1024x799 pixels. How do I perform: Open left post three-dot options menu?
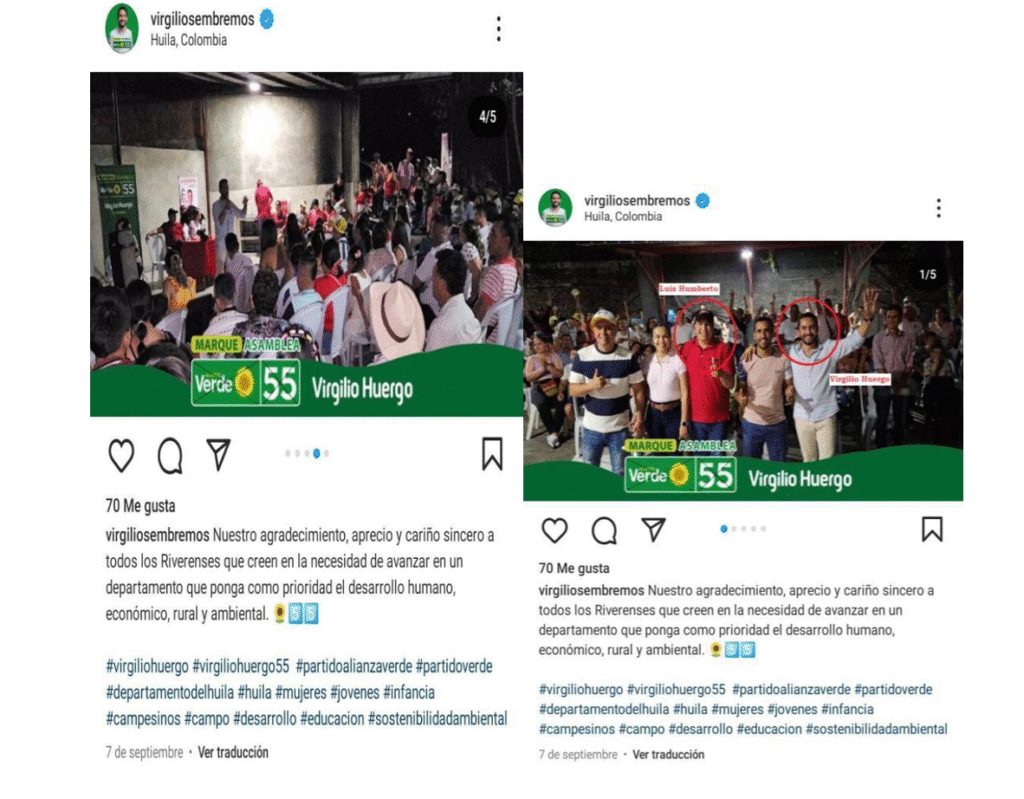click(x=498, y=29)
